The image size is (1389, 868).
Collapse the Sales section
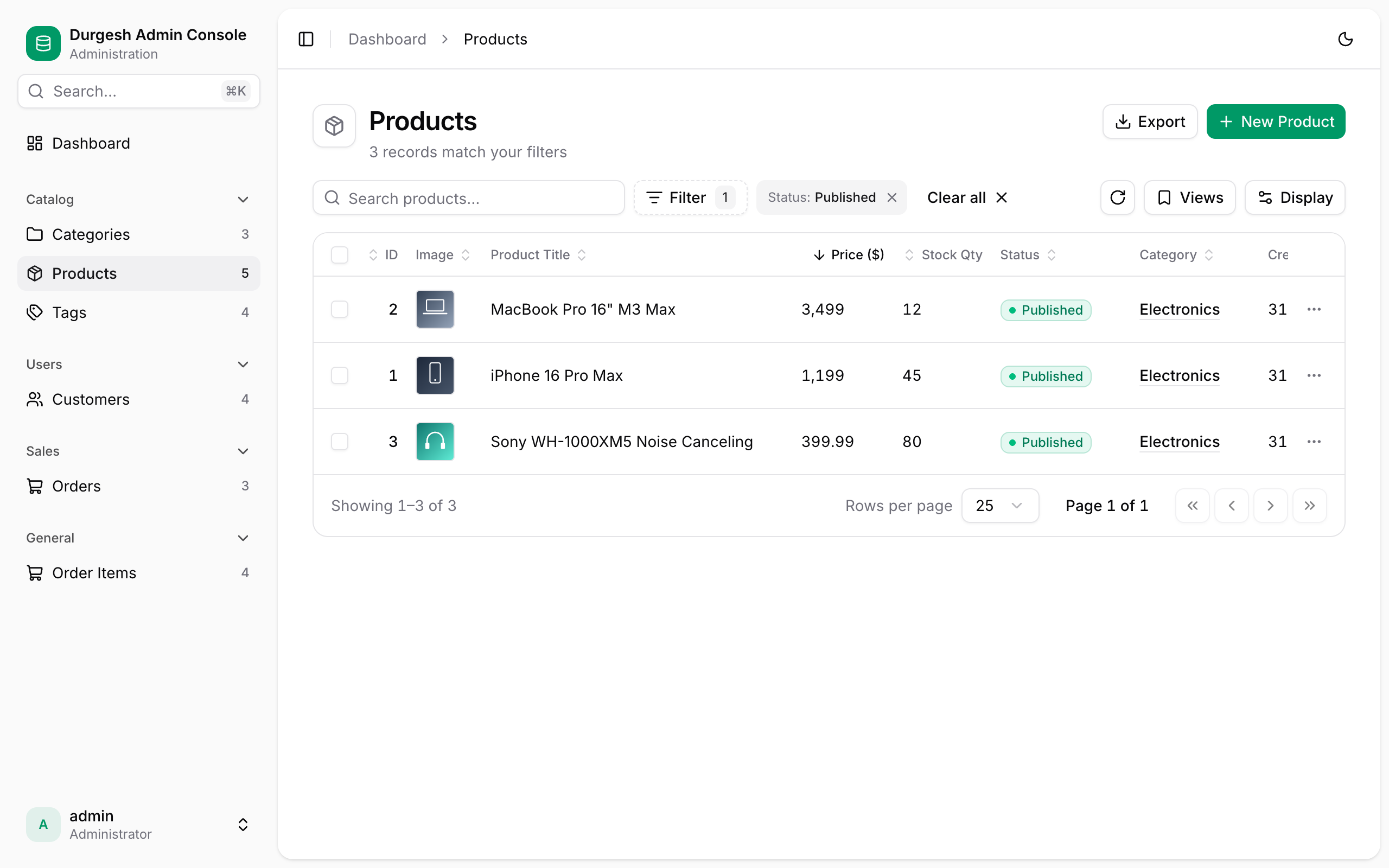coord(138,451)
